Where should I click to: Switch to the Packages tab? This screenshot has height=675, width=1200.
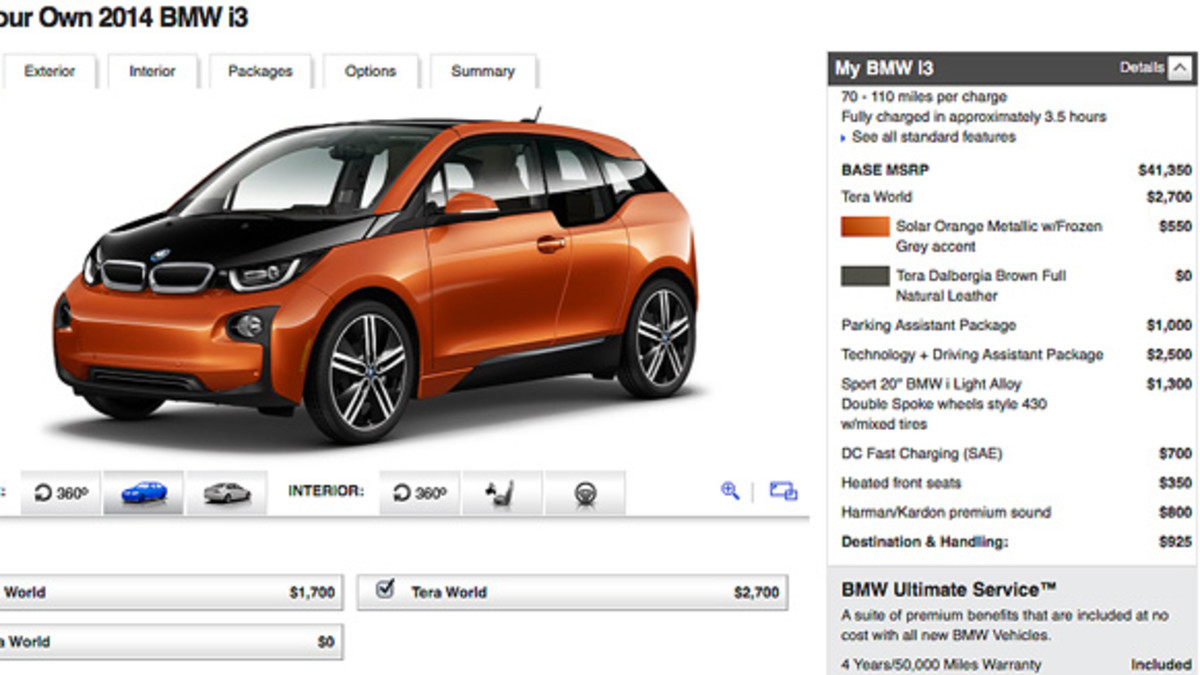pyautogui.click(x=260, y=72)
